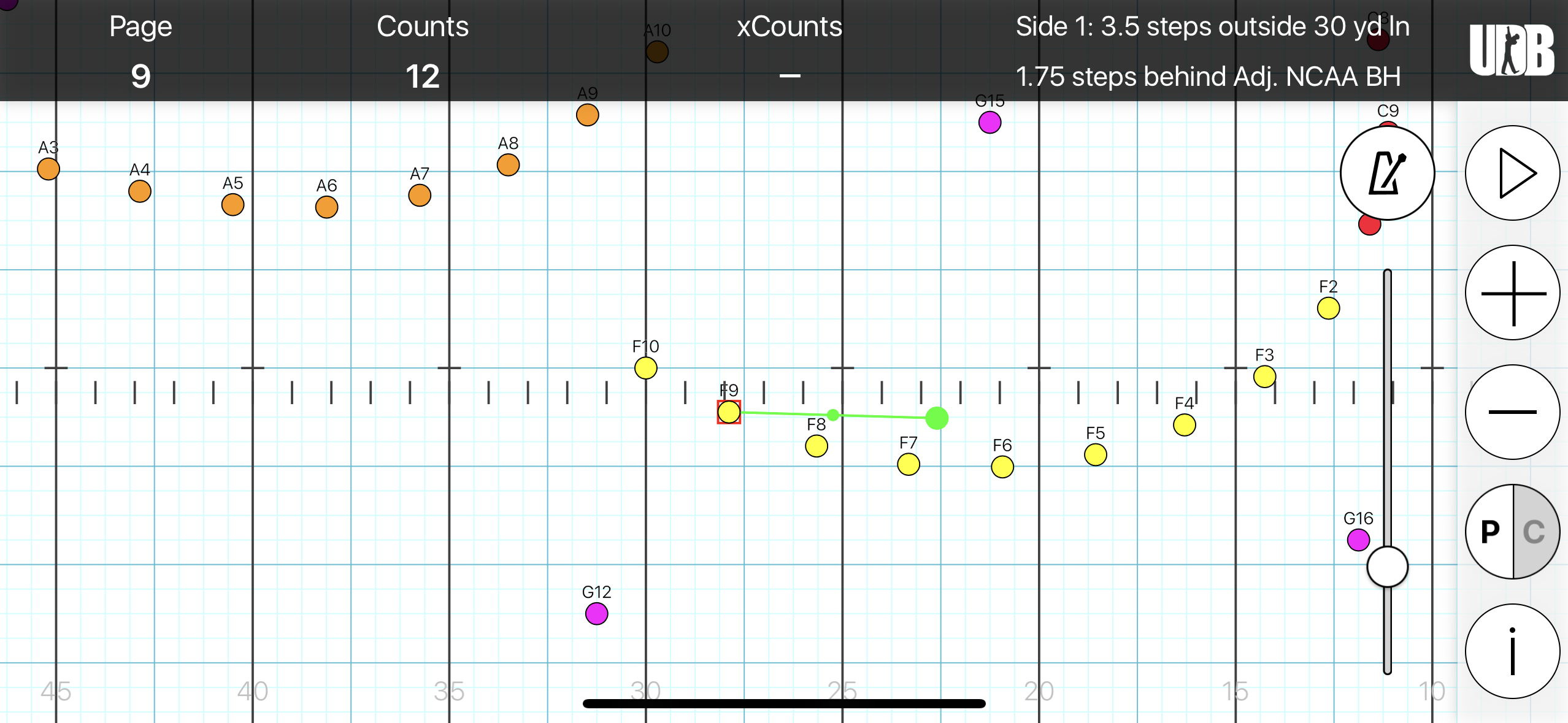Select orange performer dot A7
This screenshot has width=1568, height=723.
420,196
